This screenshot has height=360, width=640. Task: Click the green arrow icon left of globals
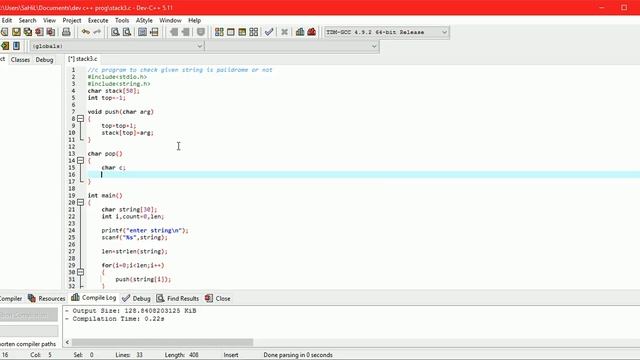click(5, 46)
